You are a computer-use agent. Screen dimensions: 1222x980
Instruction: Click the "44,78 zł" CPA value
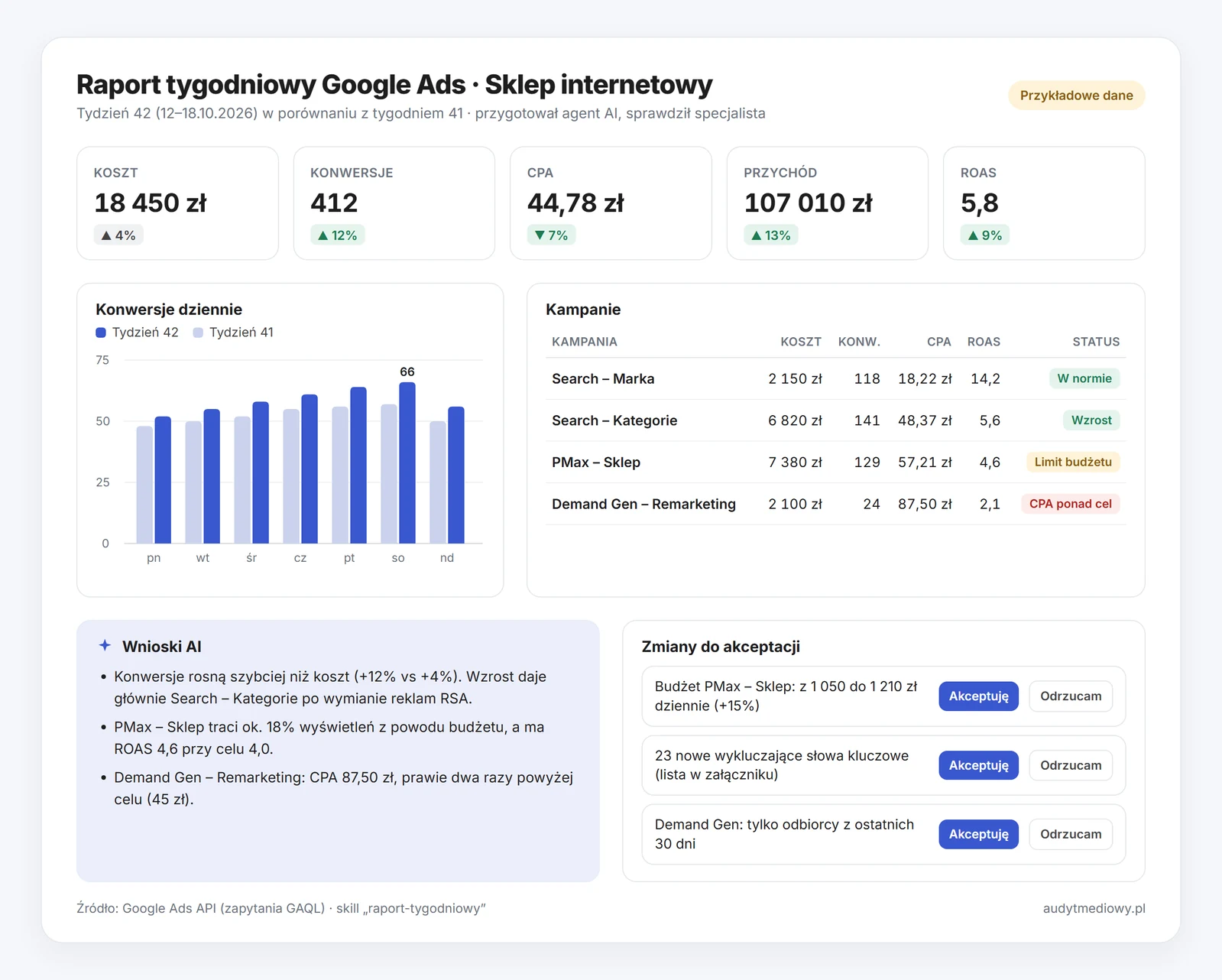coord(575,203)
